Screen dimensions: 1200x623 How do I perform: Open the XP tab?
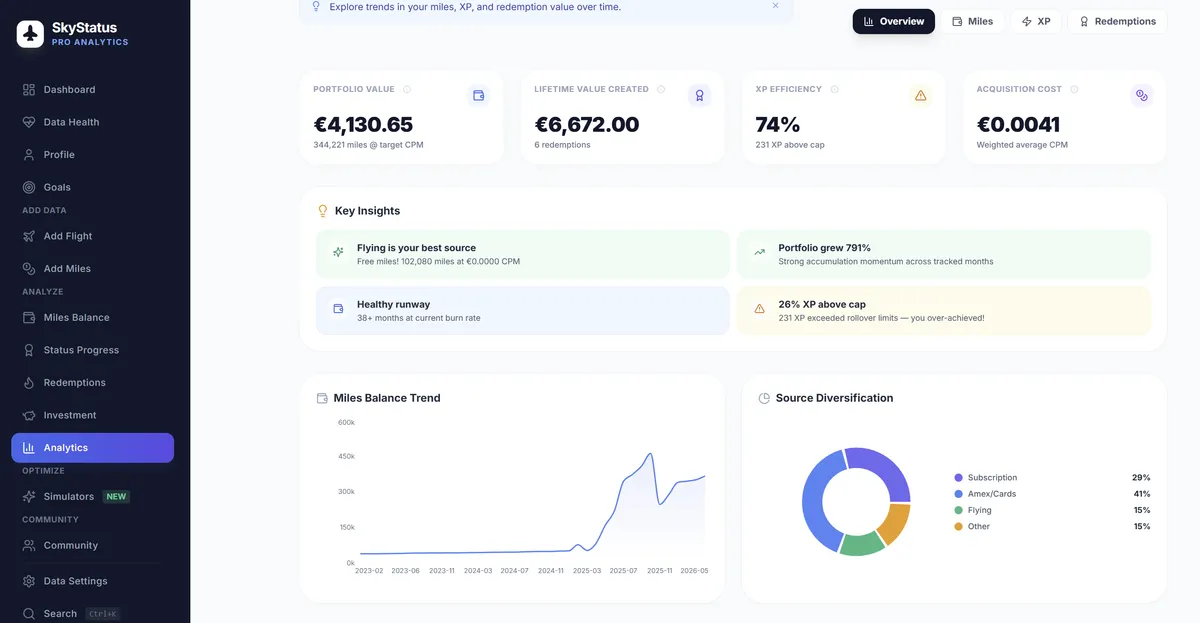click(x=1036, y=20)
